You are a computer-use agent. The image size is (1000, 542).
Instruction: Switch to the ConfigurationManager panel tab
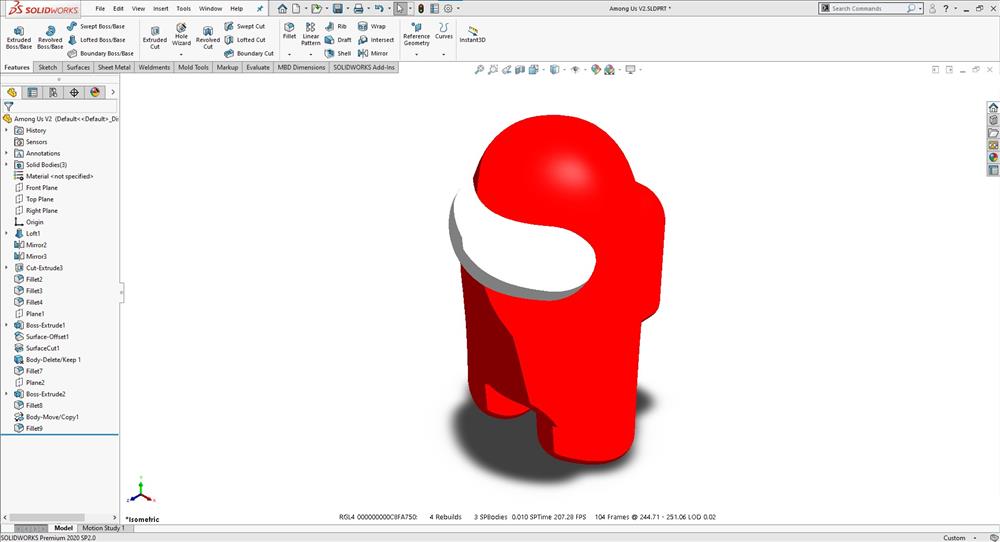(x=54, y=92)
